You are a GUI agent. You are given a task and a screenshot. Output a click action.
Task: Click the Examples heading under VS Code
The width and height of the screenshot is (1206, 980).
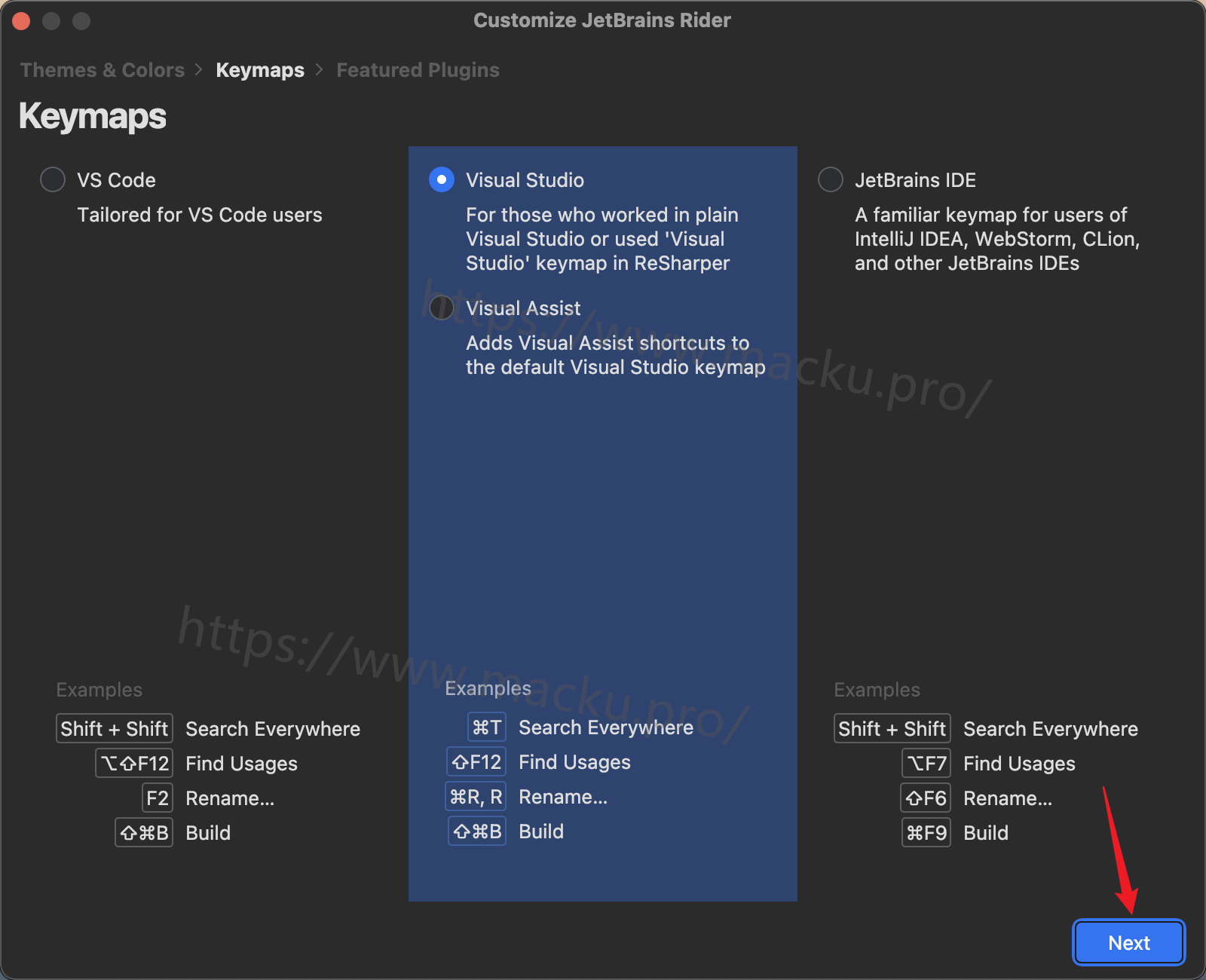(99, 690)
